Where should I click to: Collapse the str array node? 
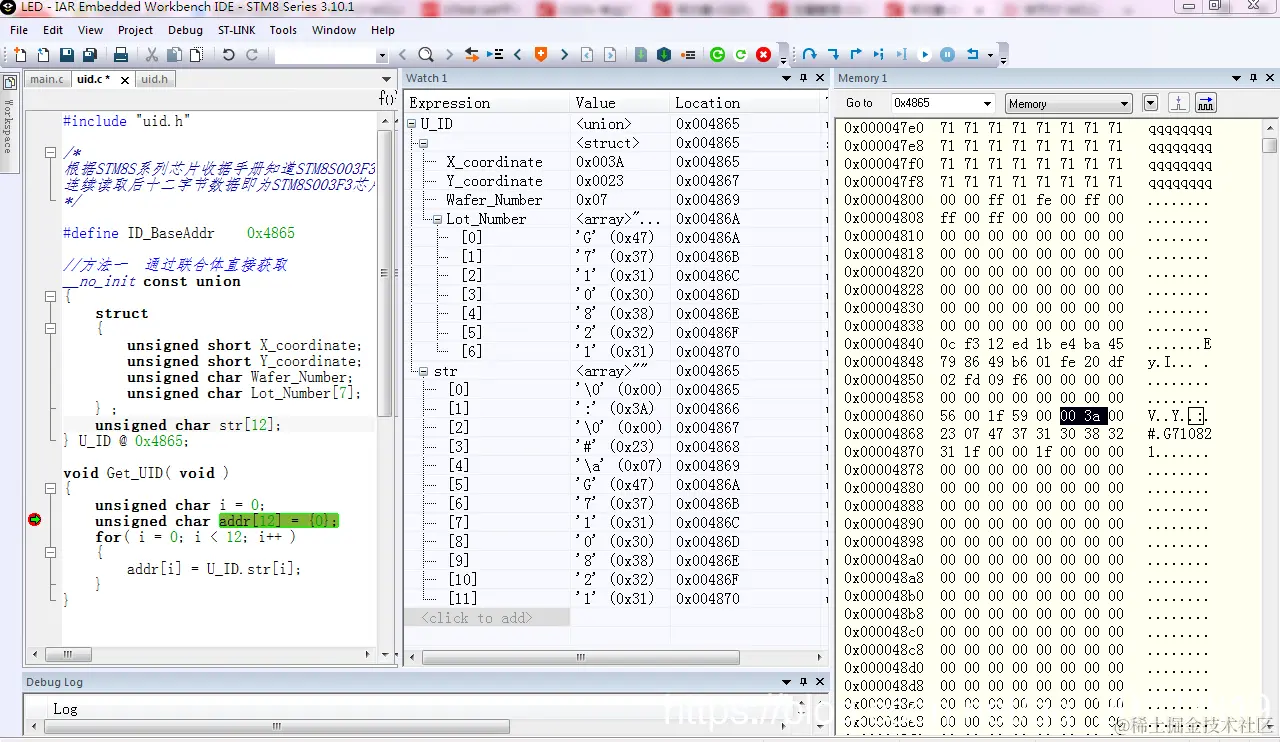(424, 371)
